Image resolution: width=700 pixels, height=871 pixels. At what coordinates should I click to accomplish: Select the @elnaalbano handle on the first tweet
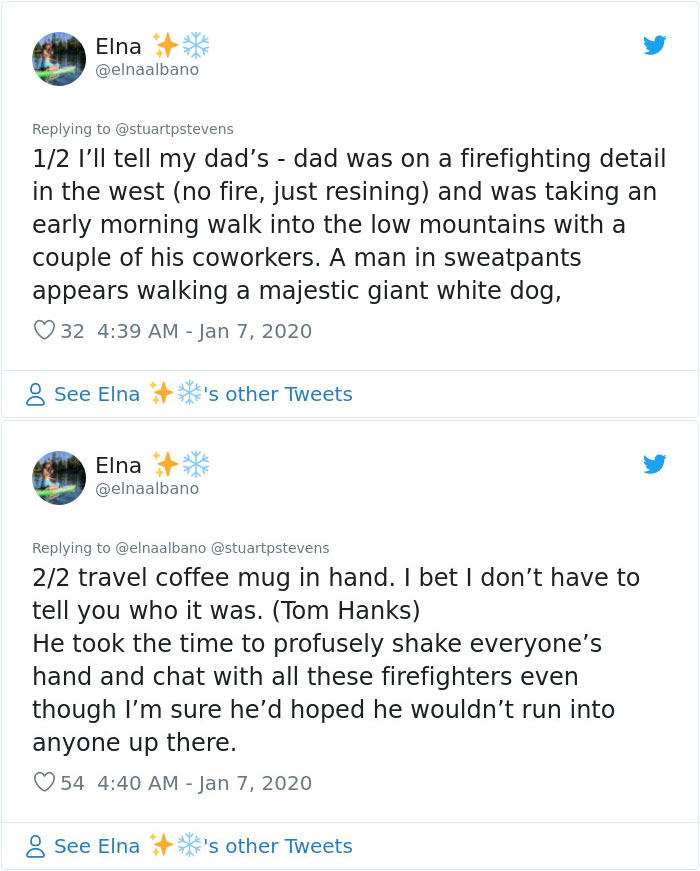(151, 70)
